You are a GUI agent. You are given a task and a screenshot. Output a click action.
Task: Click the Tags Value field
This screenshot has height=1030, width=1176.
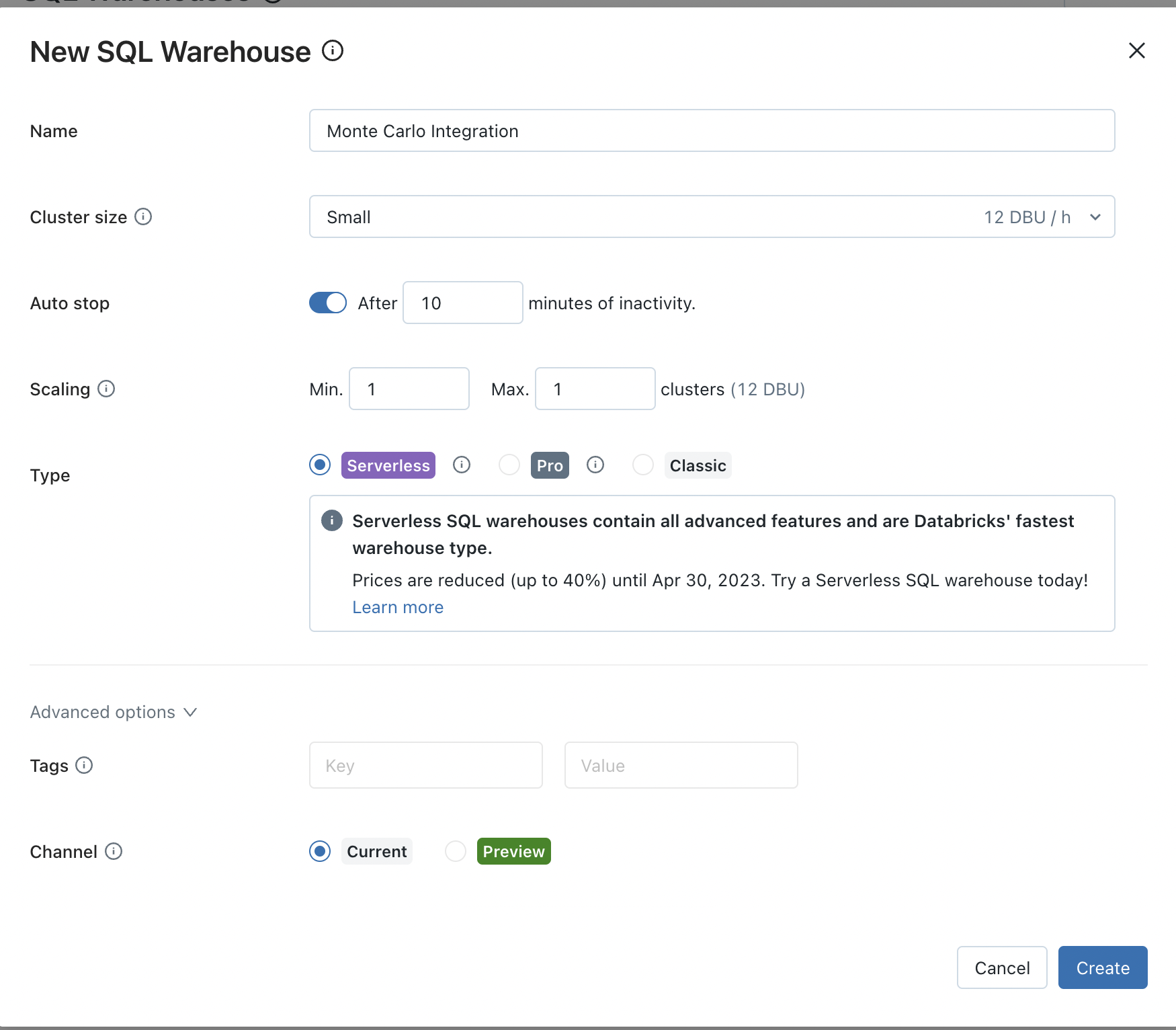(x=681, y=765)
